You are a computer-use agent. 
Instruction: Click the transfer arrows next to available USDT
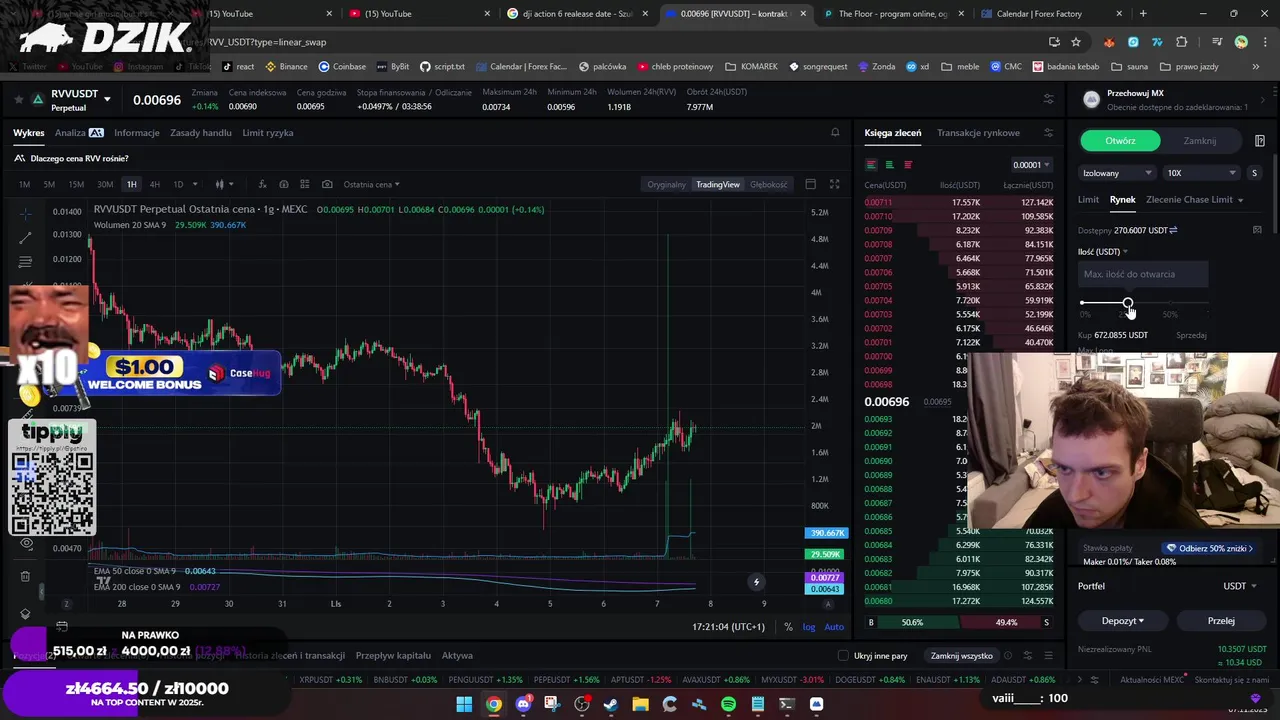1173,230
